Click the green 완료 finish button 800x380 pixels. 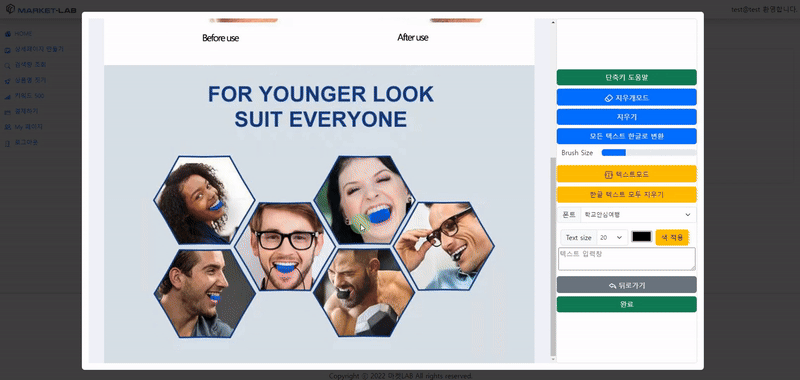coord(627,305)
